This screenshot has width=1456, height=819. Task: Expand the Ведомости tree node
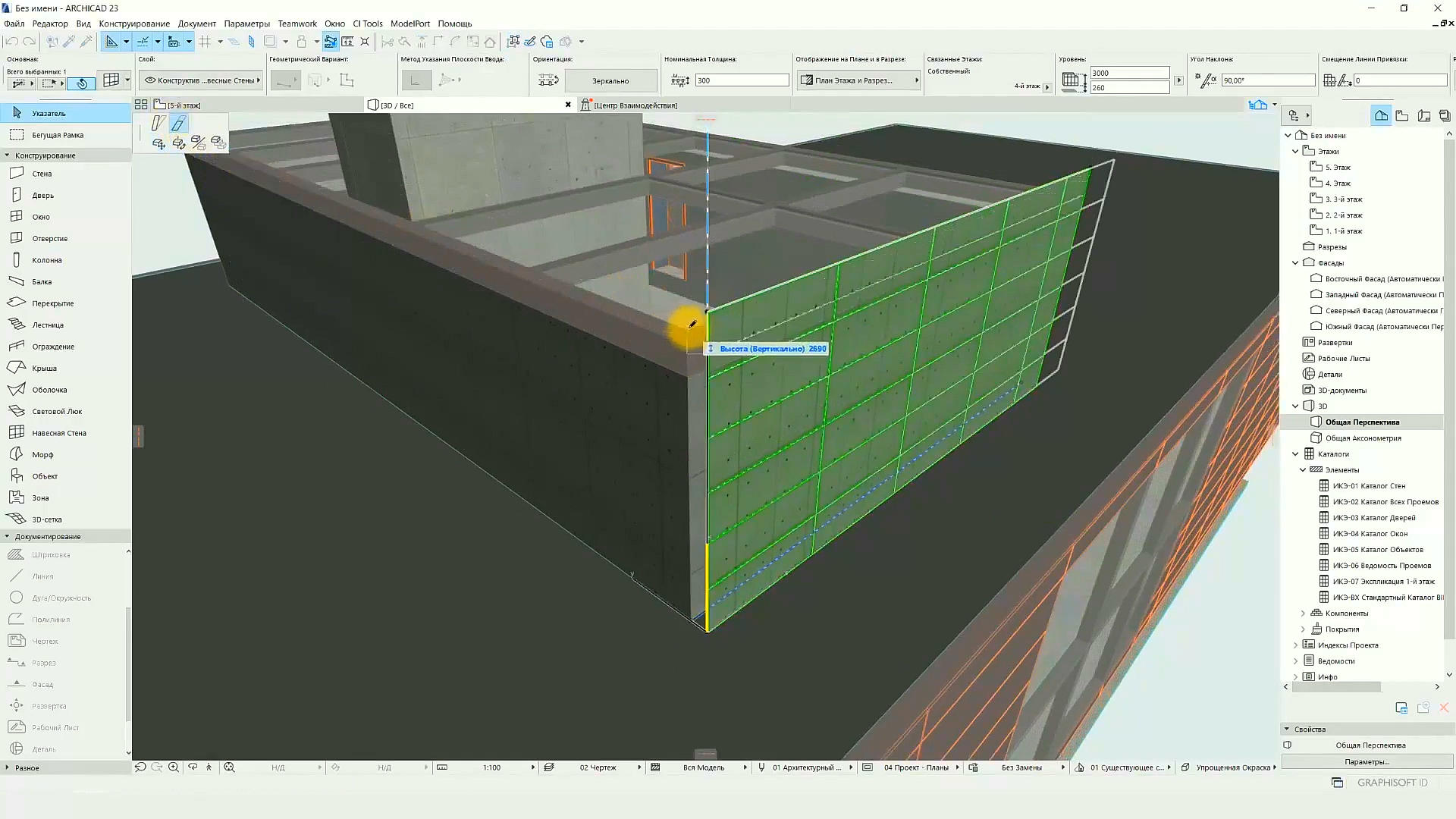pyautogui.click(x=1296, y=661)
